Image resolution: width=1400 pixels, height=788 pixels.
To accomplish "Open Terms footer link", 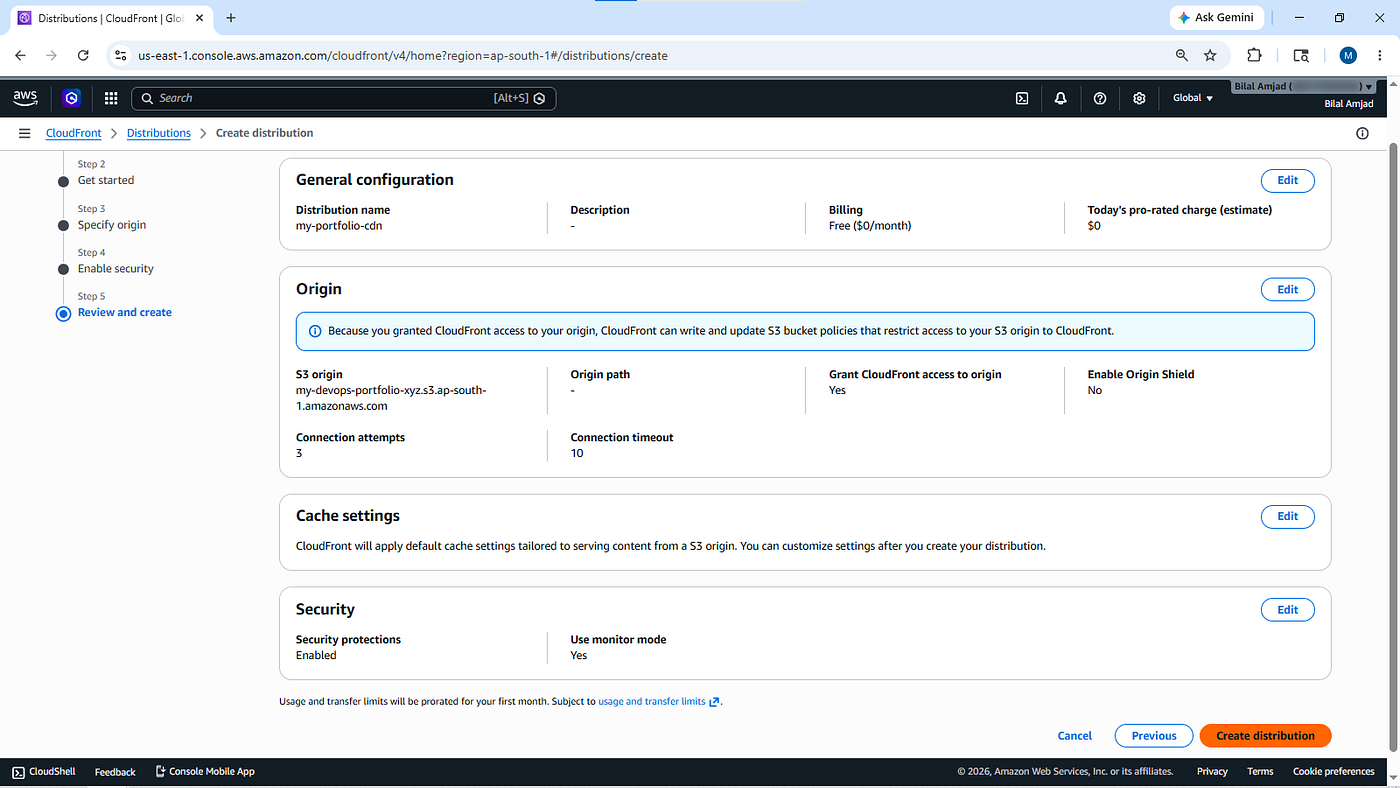I will (1260, 772).
